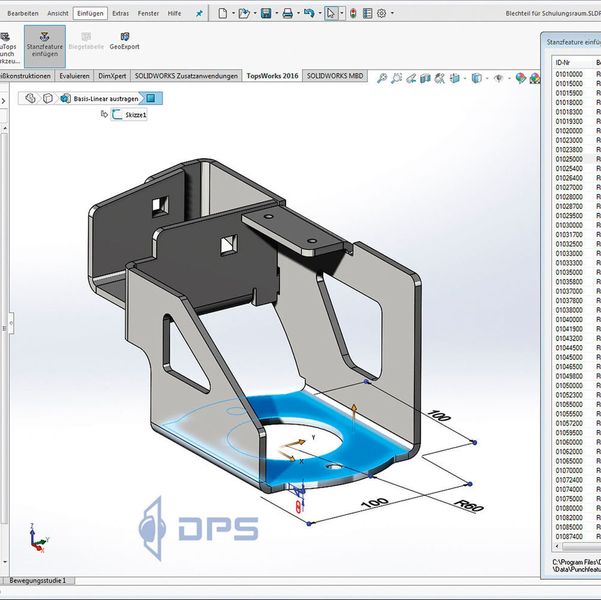This screenshot has height=600, width=601.
Task: Switch to SOLIDWORKS MBD tab
Action: [x=335, y=76]
